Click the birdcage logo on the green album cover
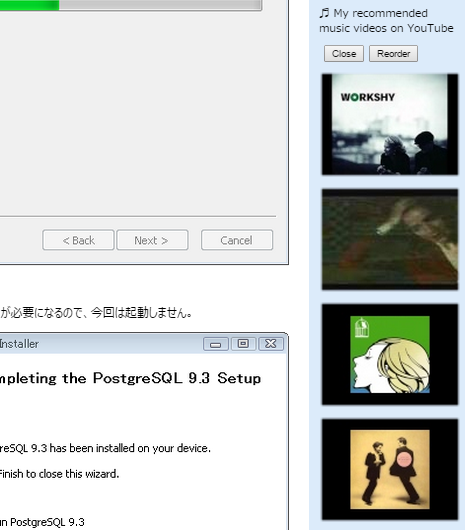 coord(362,327)
